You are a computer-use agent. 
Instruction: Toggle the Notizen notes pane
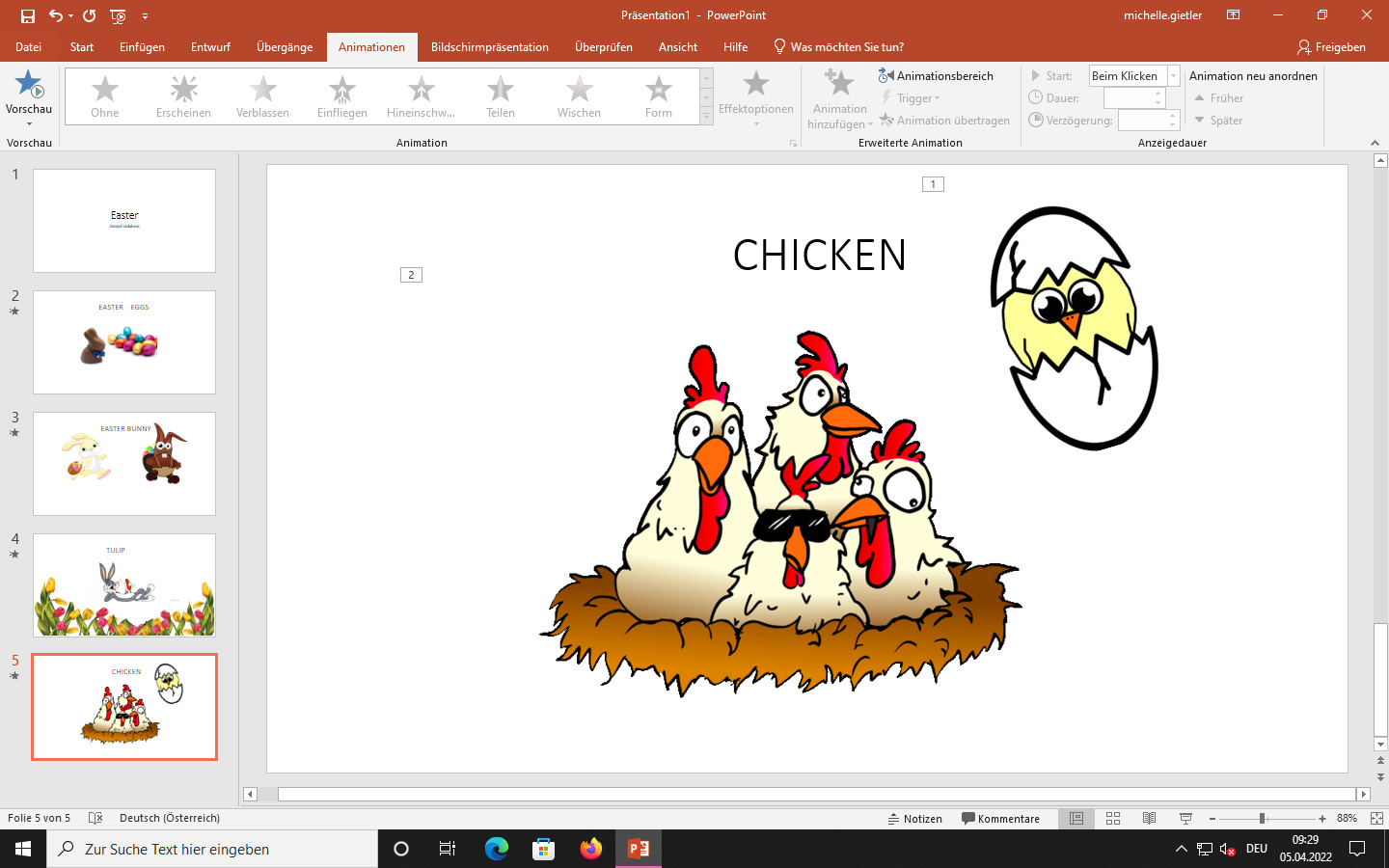click(x=914, y=819)
